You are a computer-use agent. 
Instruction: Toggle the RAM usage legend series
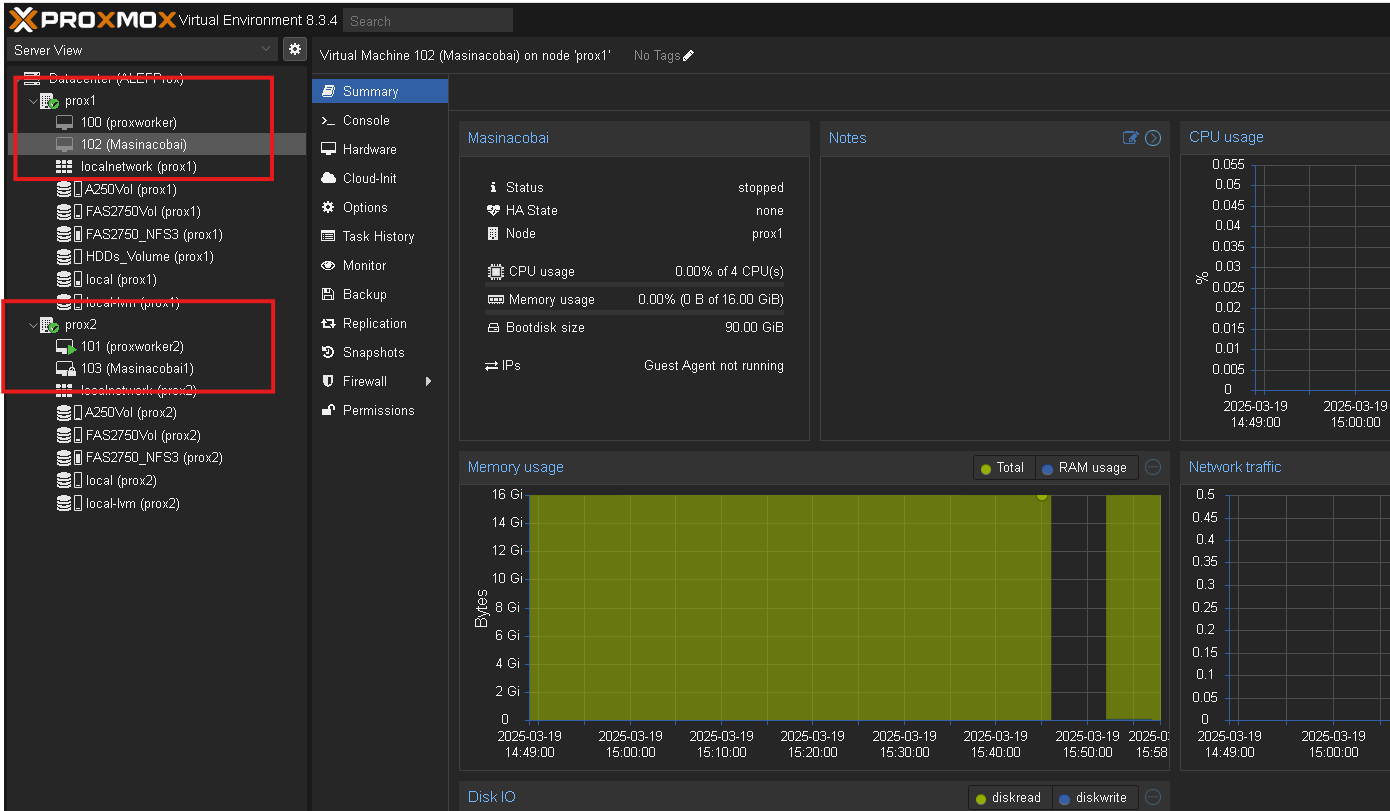1085,467
